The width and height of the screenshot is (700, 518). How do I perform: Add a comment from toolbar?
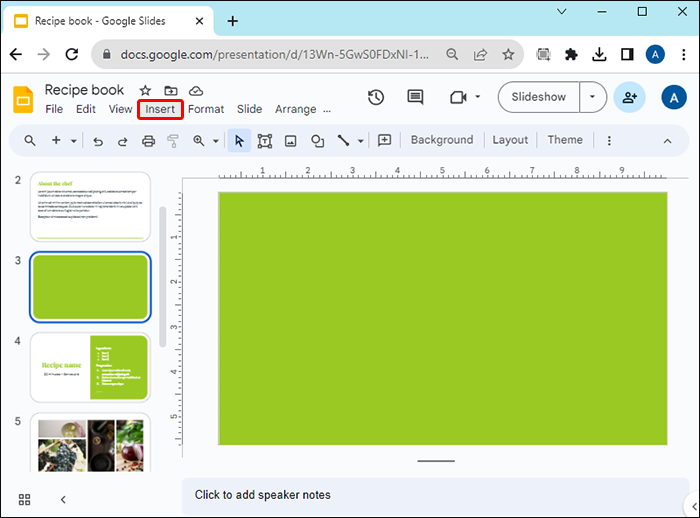pyautogui.click(x=384, y=140)
